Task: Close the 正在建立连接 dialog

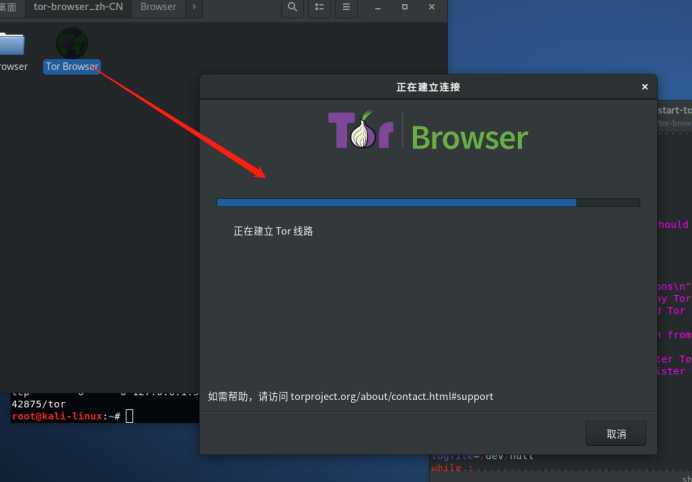Action: pos(645,87)
